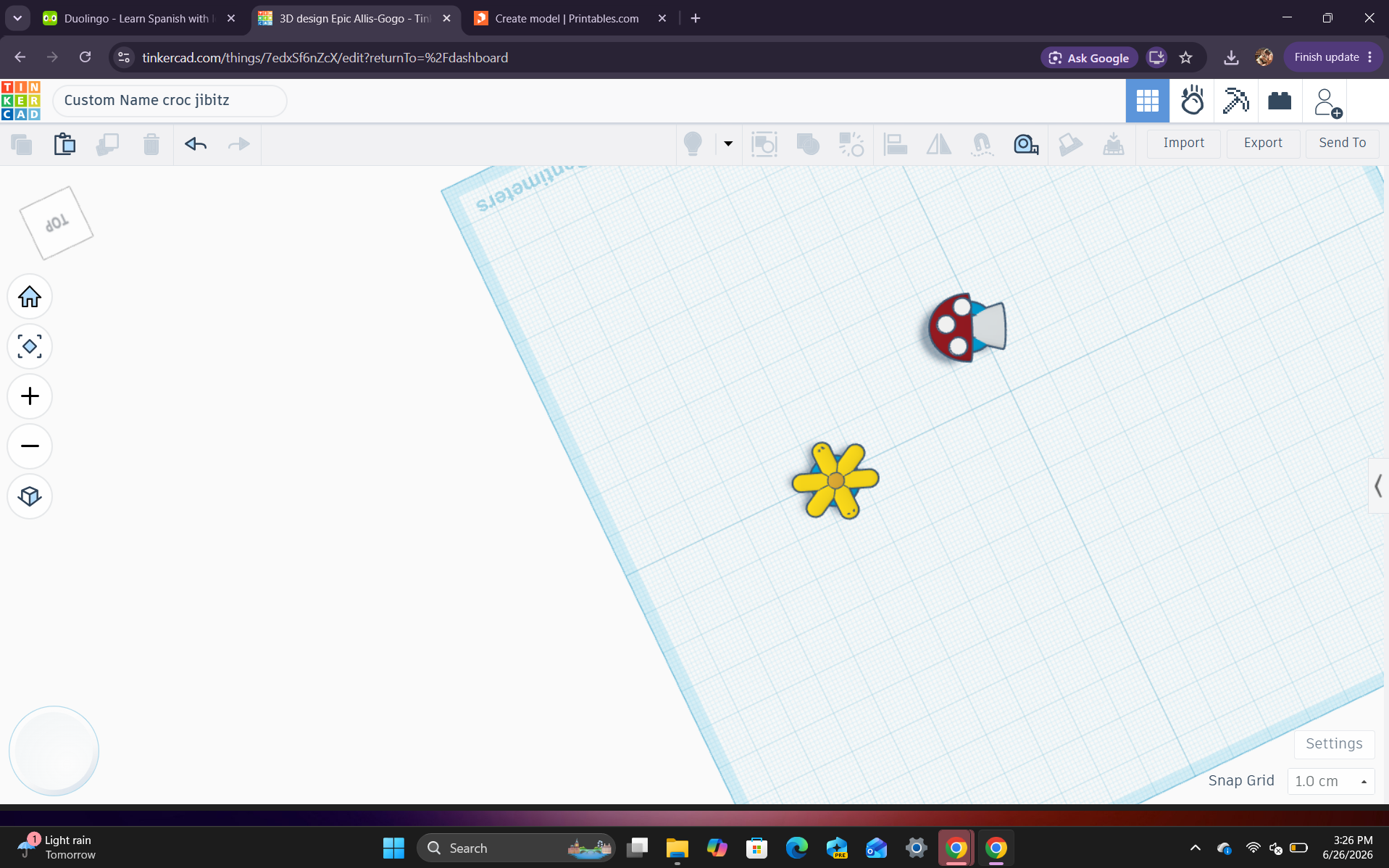Viewport: 1389px width, 868px height.
Task: Open File Explorer from taskbar
Action: point(677,848)
